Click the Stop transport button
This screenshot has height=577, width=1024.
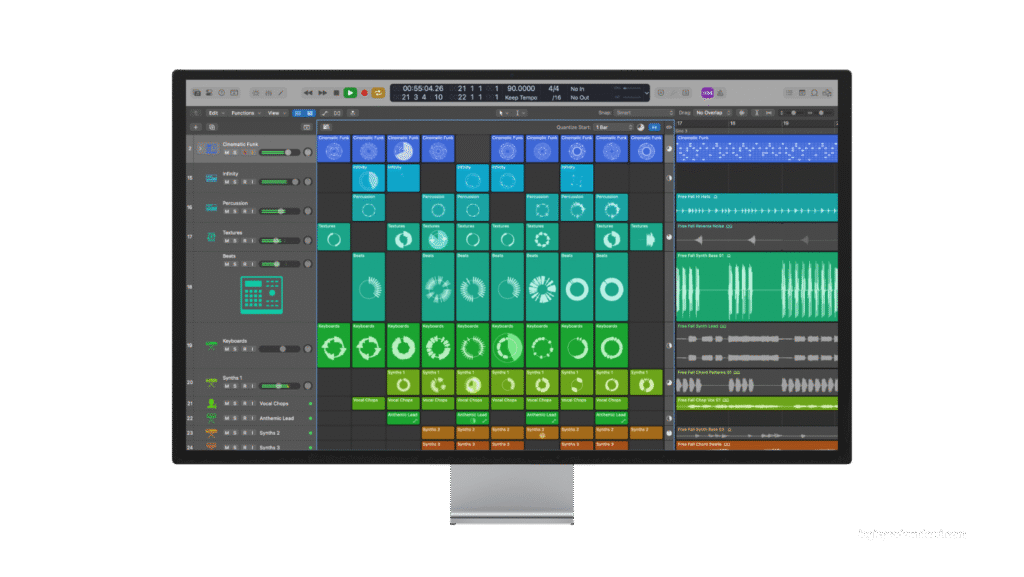pos(336,93)
